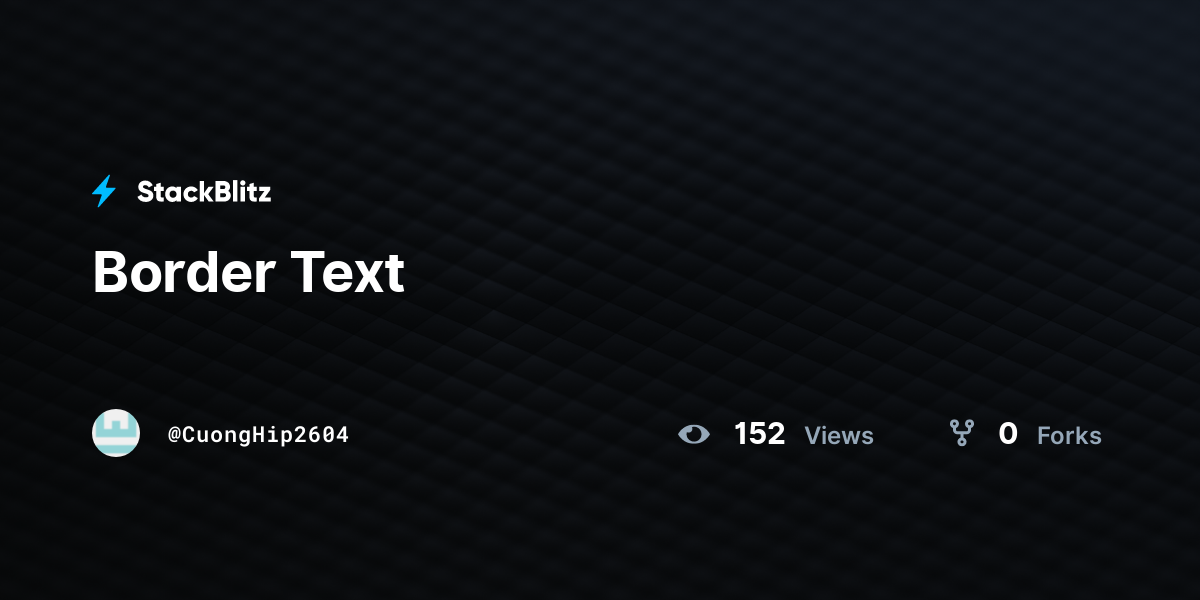This screenshot has height=600, width=1200.
Task: Click the eye icon beside 152
Action: (x=694, y=434)
